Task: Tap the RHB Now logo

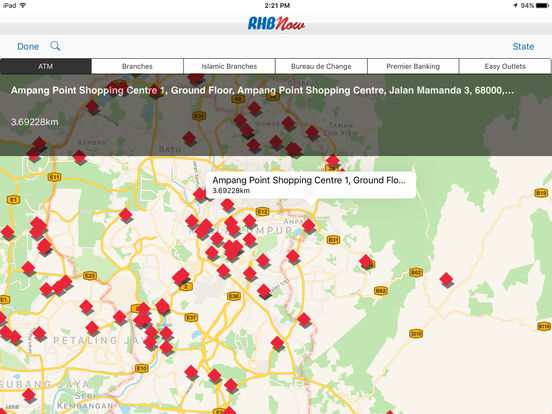Action: coord(276,24)
